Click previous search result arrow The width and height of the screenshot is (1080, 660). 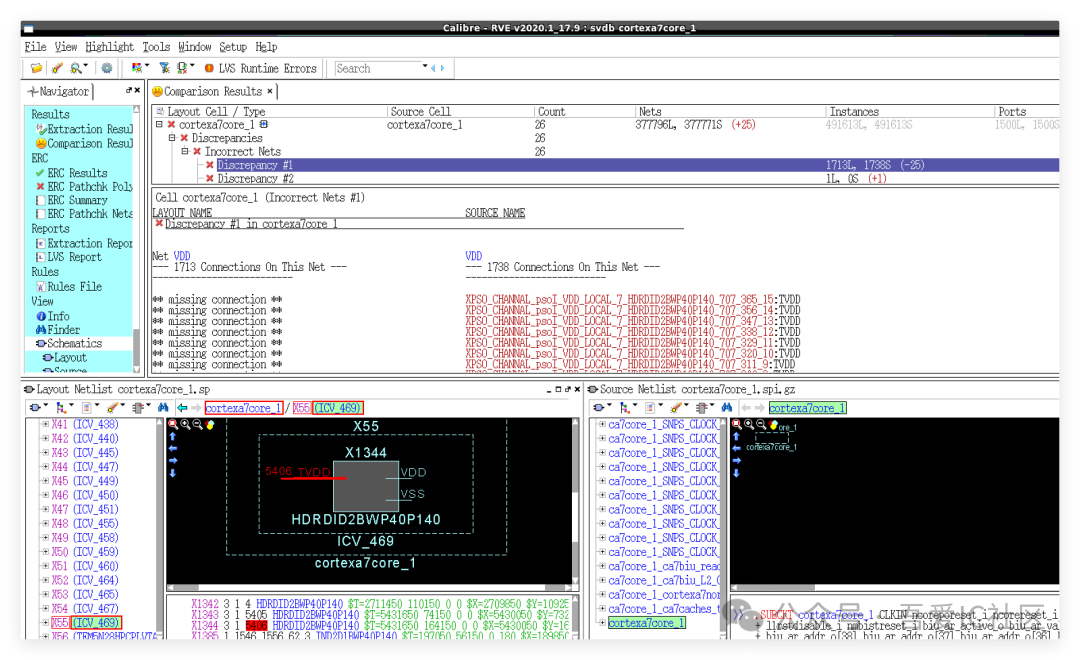[x=433, y=68]
